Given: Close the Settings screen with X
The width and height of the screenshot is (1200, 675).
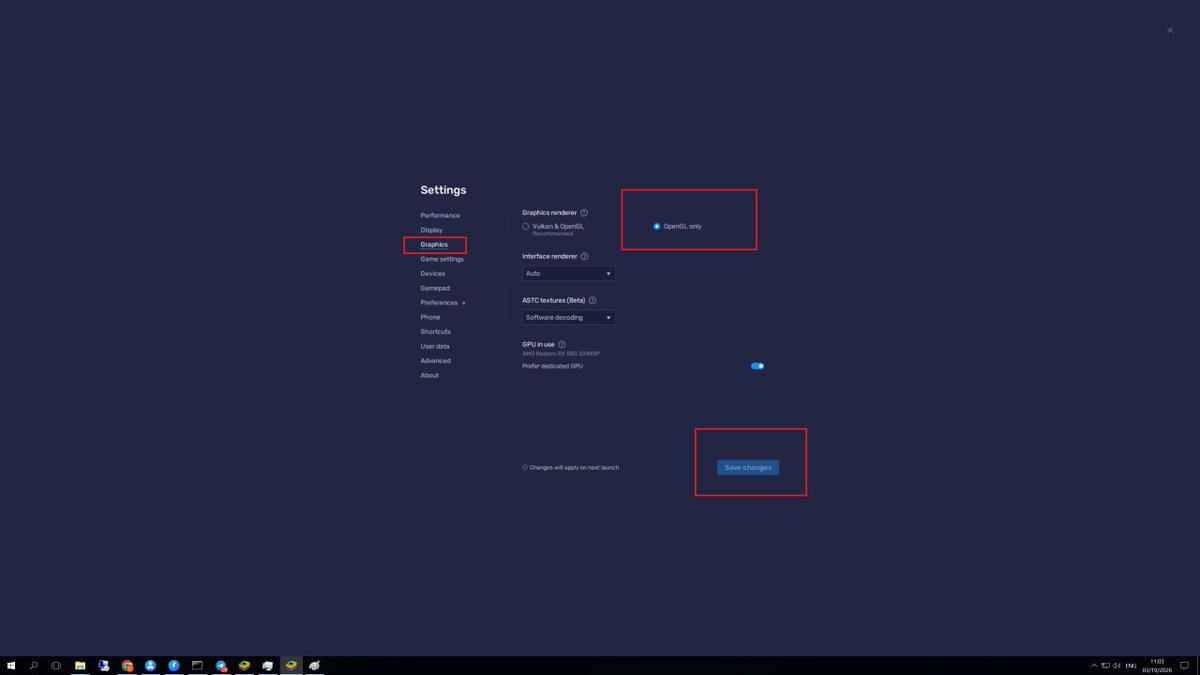Looking at the screenshot, I should [x=1170, y=30].
